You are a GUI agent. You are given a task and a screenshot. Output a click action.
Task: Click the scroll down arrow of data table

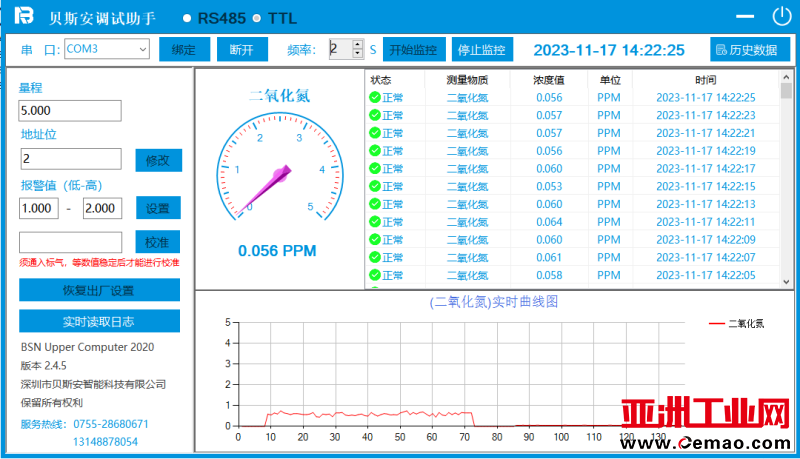coord(786,282)
